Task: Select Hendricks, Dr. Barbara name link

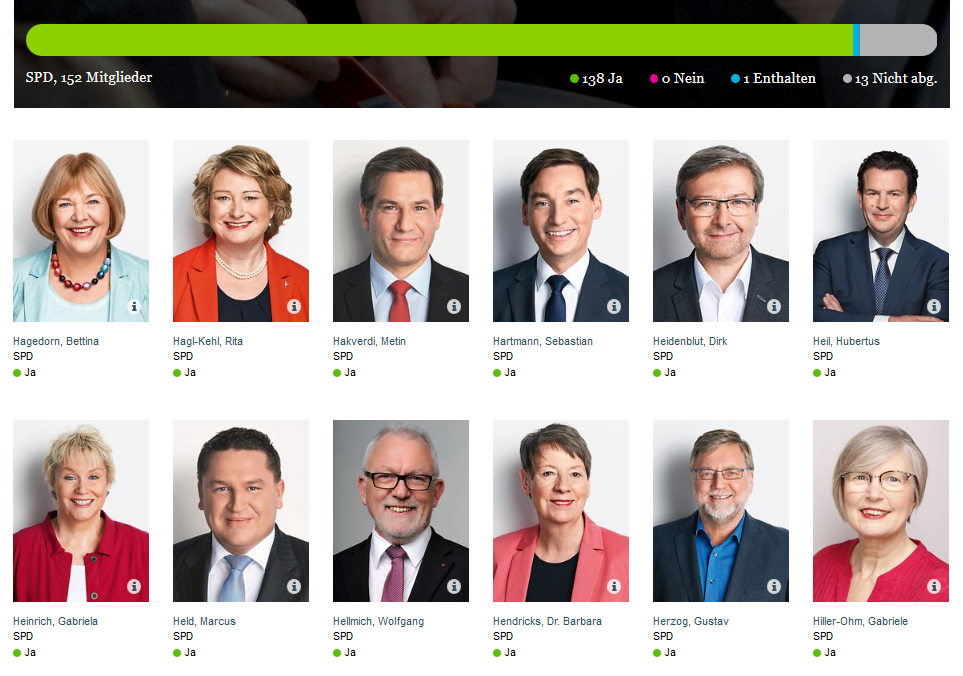Action: [547, 621]
